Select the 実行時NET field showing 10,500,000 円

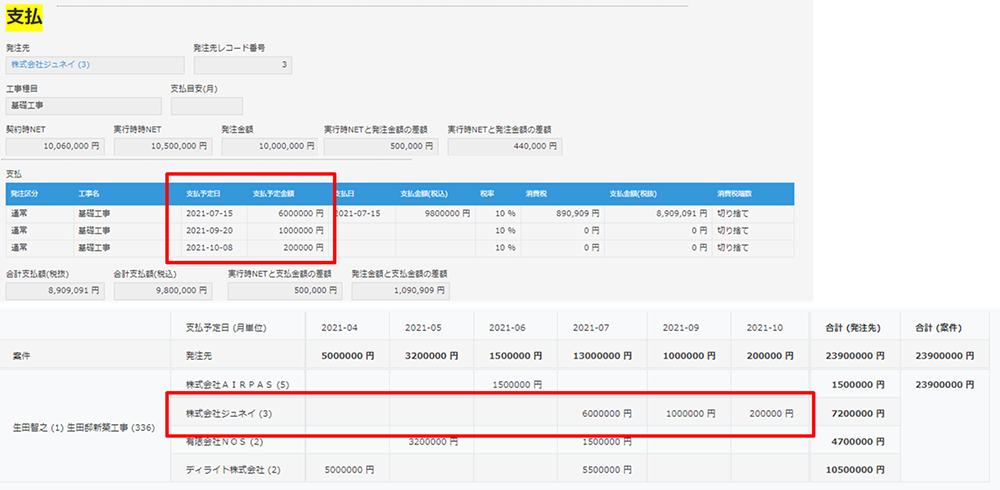click(162, 146)
